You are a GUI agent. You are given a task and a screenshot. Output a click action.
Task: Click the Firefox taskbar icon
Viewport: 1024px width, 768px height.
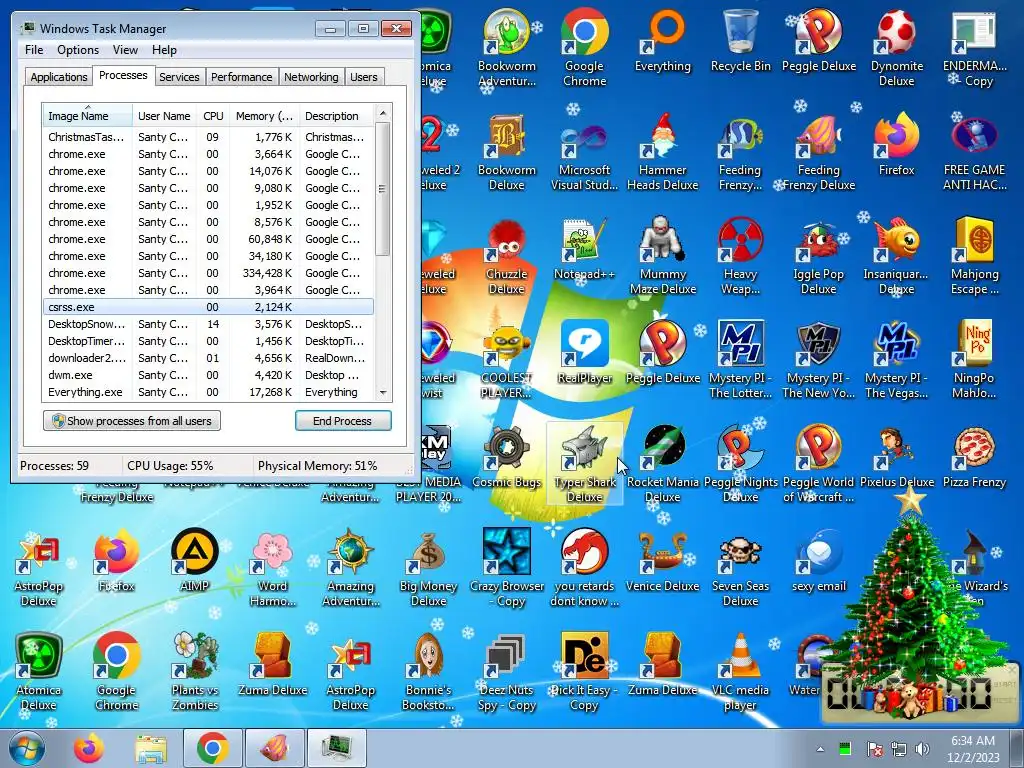(x=88, y=748)
